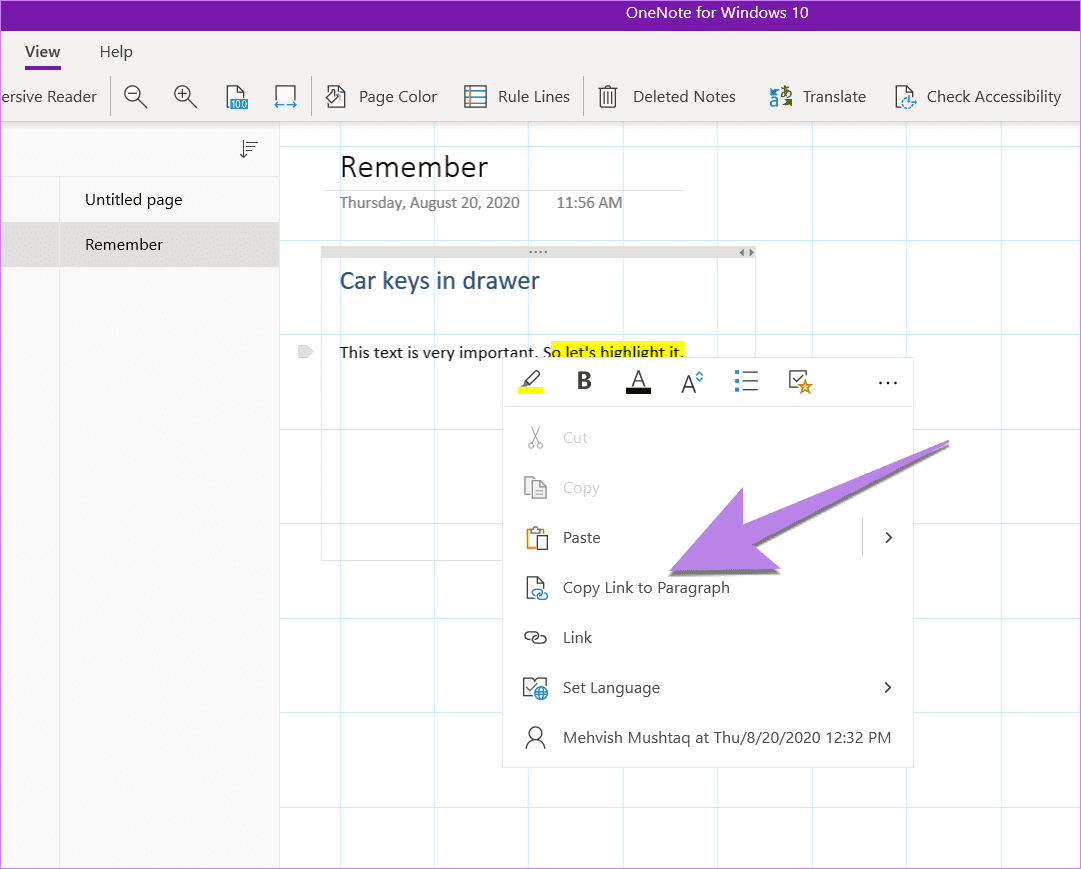Toggle Rule Lines option
The height and width of the screenshot is (869, 1081).
(517, 97)
